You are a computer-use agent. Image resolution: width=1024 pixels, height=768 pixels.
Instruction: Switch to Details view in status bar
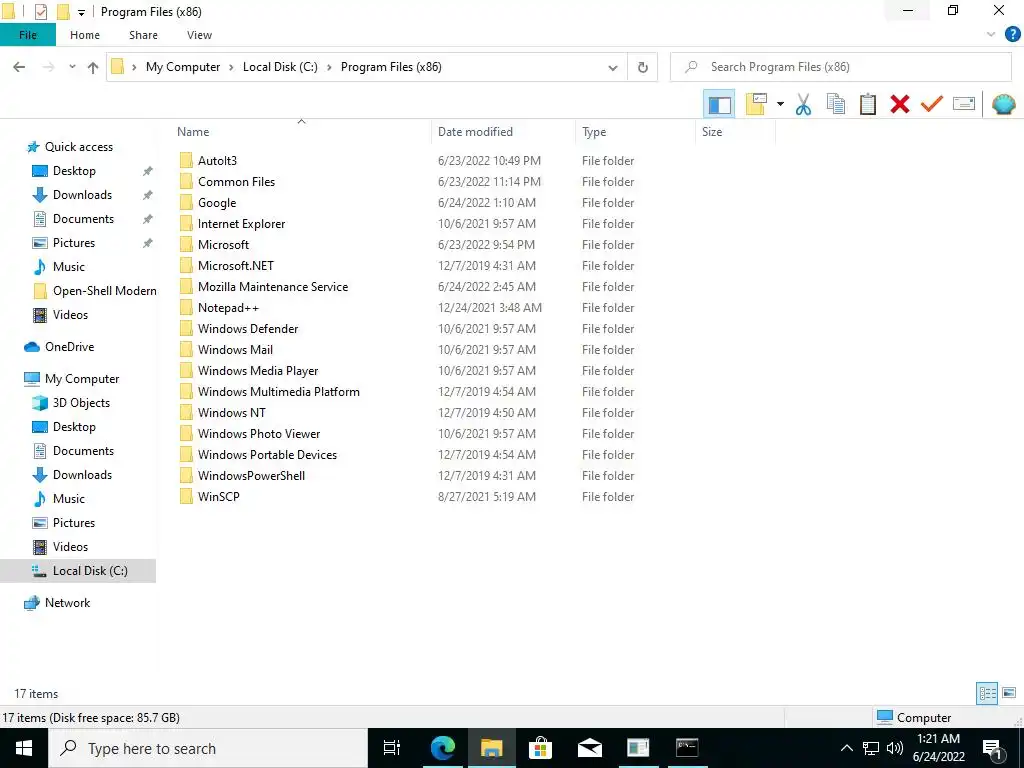tap(987, 693)
